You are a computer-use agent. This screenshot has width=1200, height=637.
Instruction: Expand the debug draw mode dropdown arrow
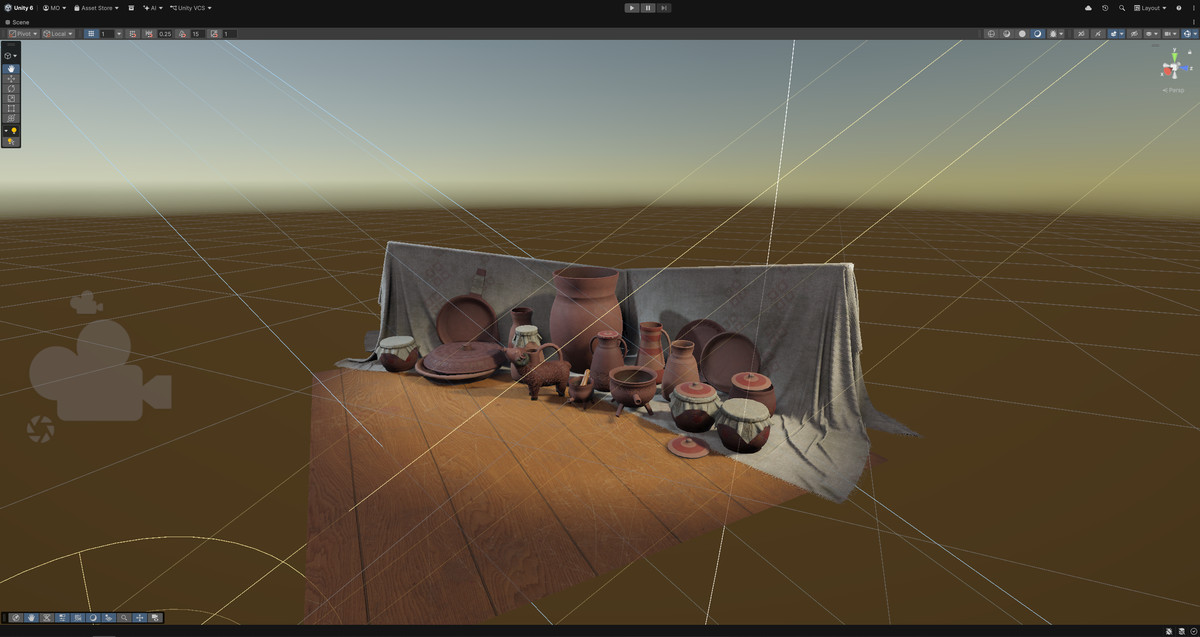(1061, 33)
